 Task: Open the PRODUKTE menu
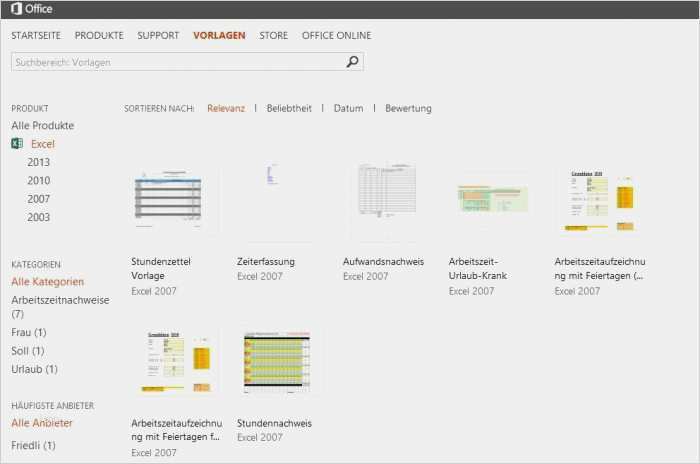click(x=99, y=35)
